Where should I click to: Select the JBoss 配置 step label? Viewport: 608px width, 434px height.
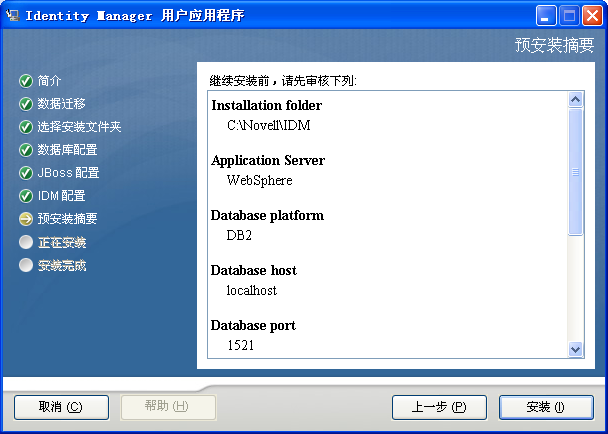(68, 173)
